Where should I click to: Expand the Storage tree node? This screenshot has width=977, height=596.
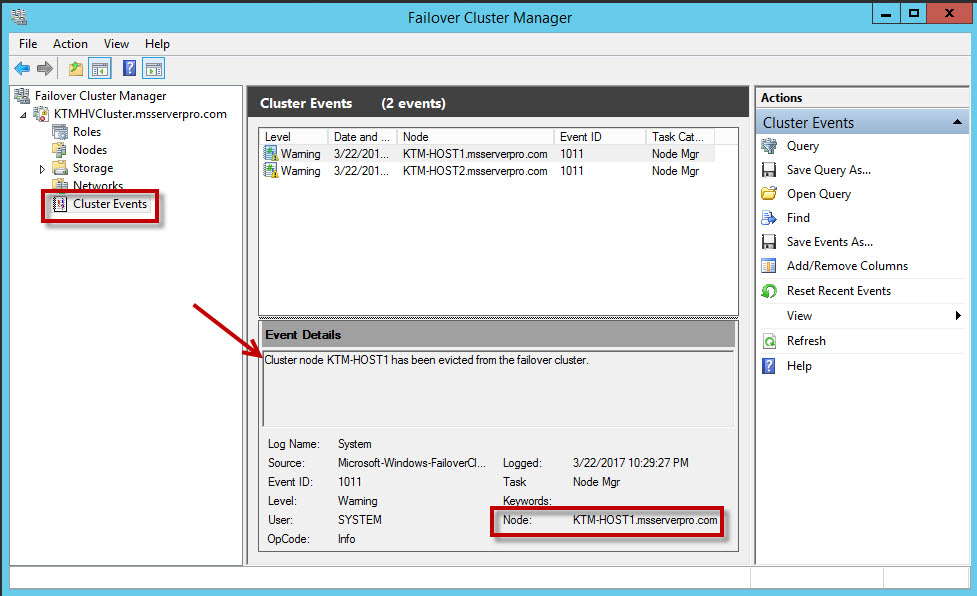[x=42, y=169]
